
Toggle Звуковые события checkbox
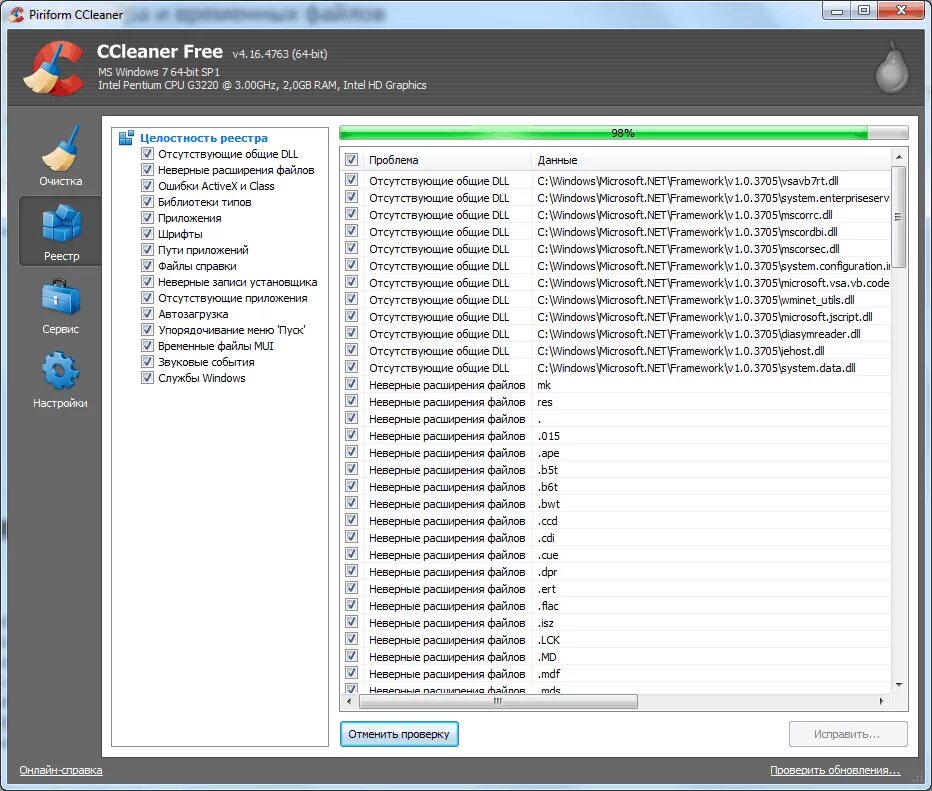tap(147, 362)
